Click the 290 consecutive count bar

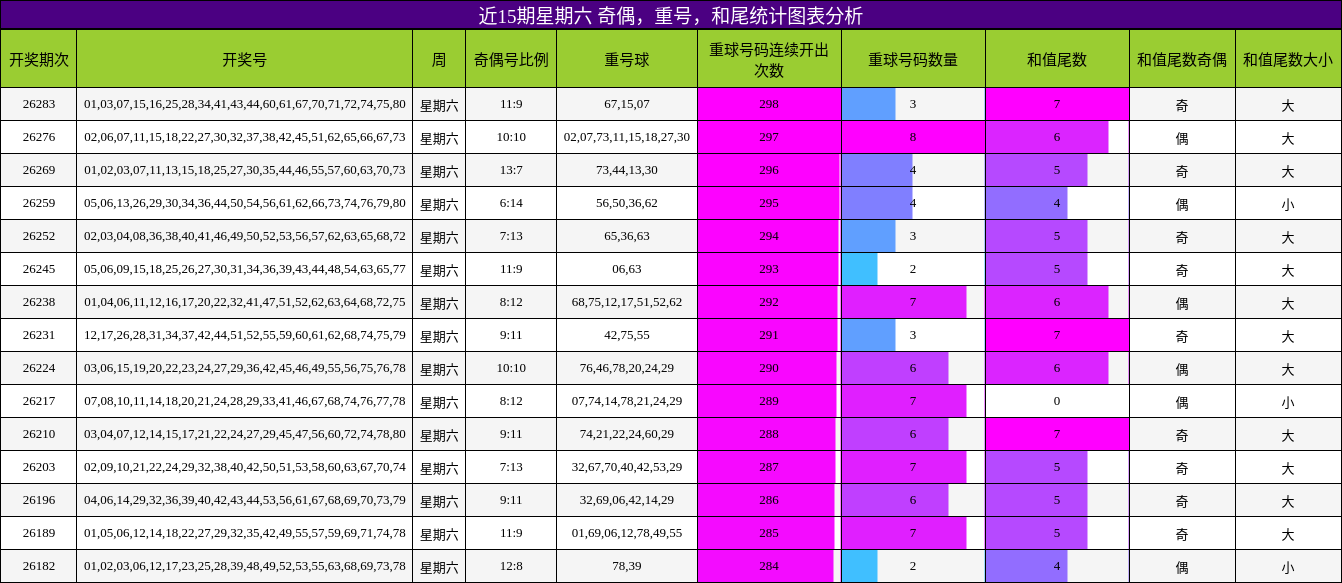(x=768, y=368)
